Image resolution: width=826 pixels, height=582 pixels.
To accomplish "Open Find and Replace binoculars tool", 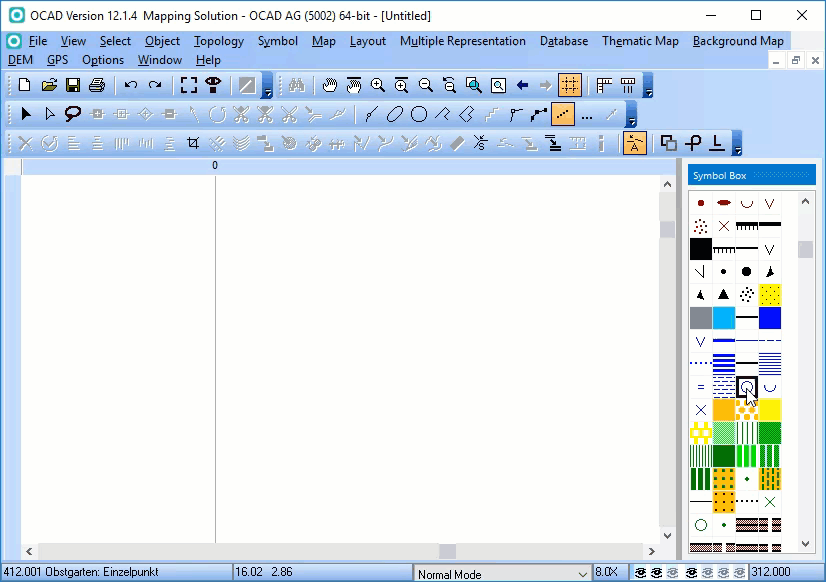I will pyautogui.click(x=297, y=85).
